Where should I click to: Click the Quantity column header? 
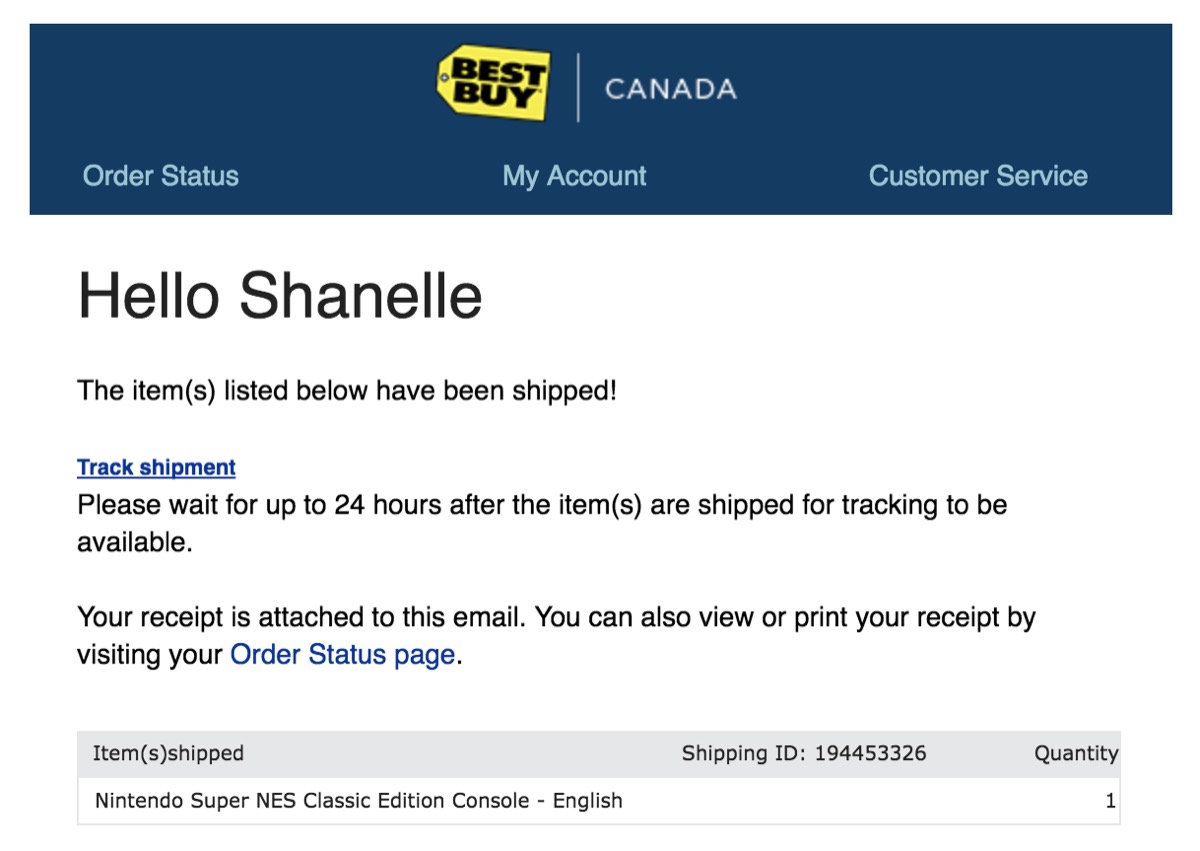[x=1076, y=753]
